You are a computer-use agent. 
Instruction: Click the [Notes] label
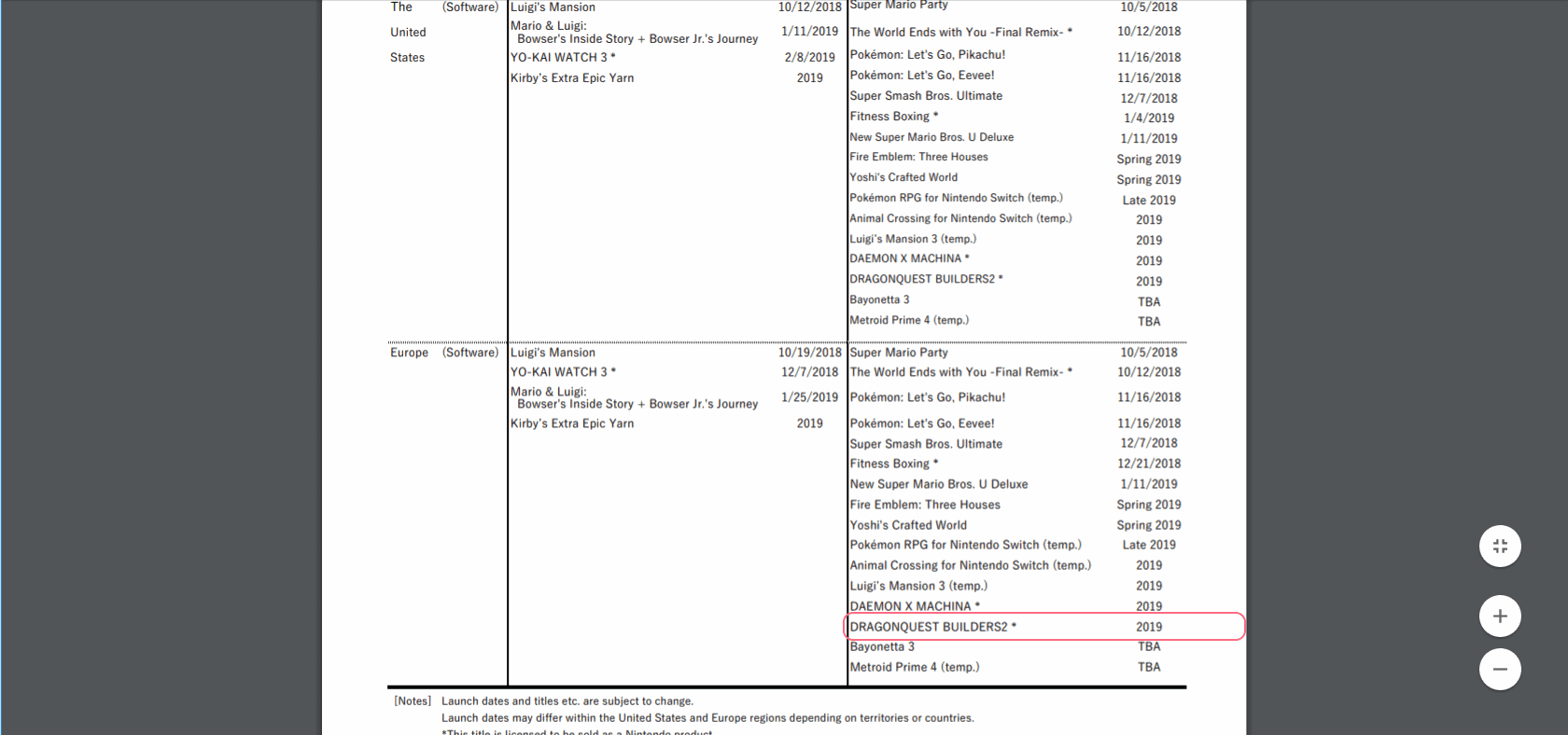coord(413,701)
